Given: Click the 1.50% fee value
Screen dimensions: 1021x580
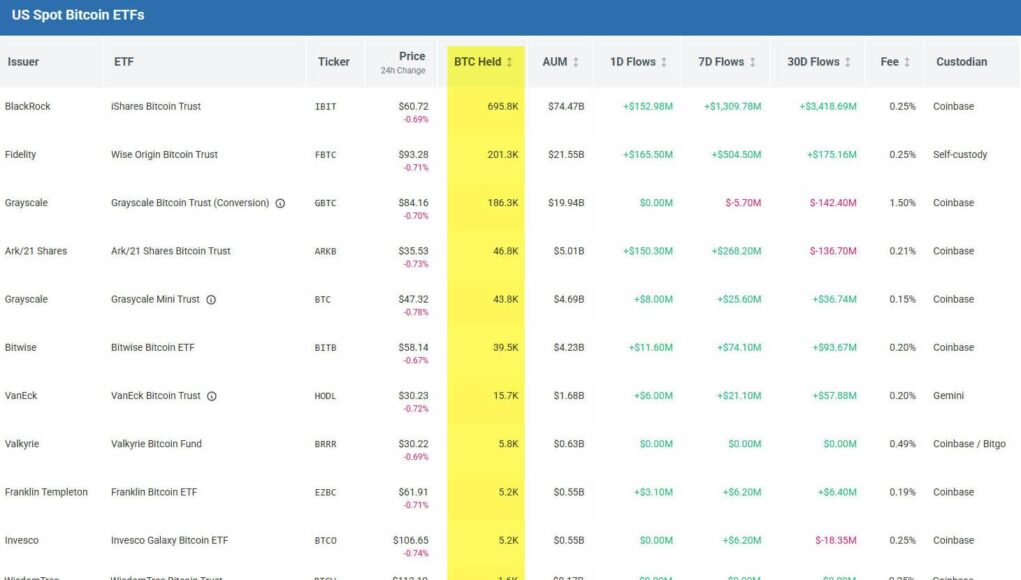Looking at the screenshot, I should coord(902,202).
